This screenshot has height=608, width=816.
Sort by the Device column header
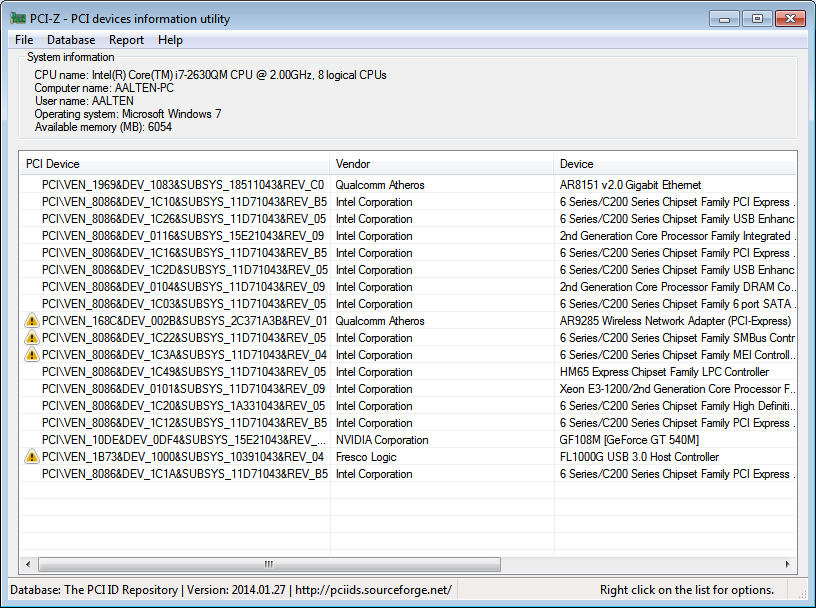point(675,164)
